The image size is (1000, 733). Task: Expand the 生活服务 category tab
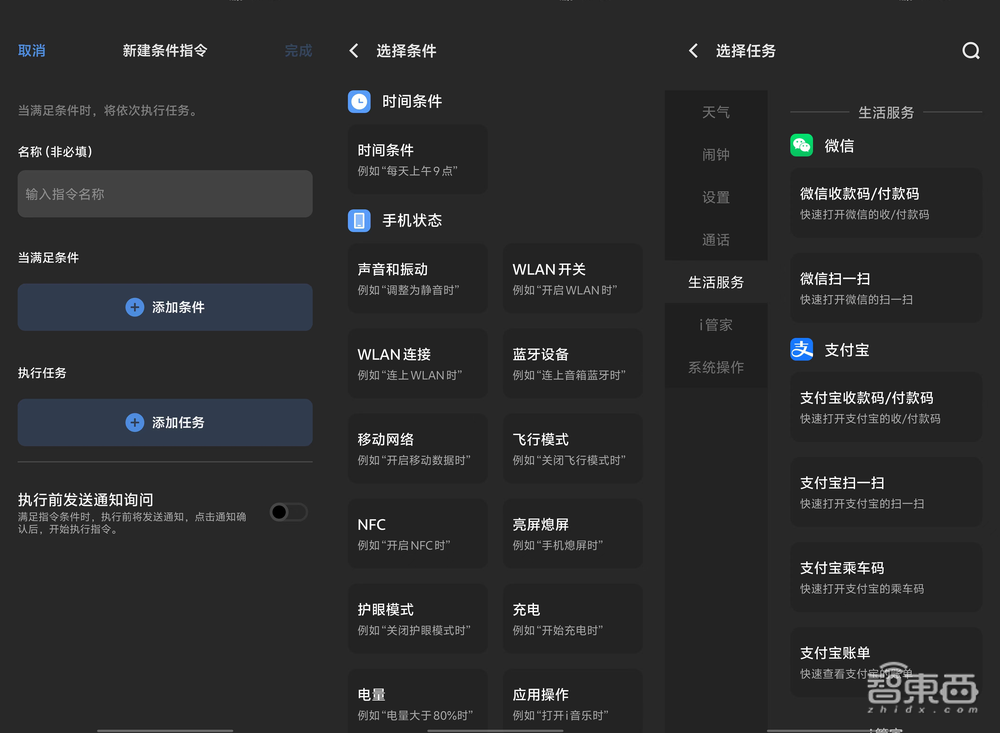(716, 282)
